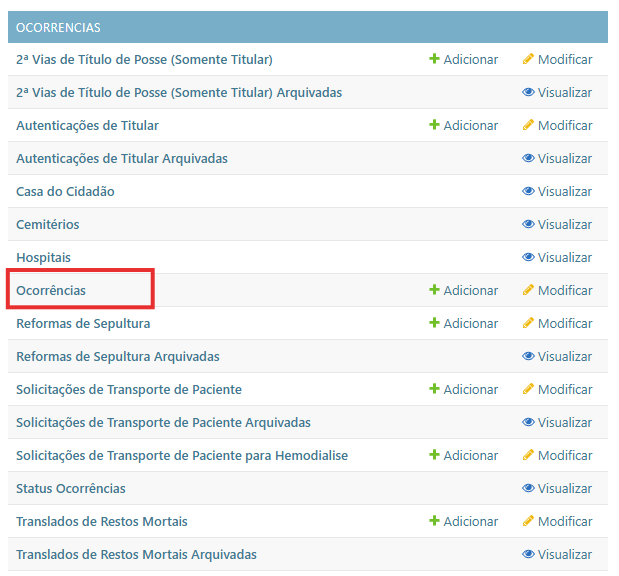Click eye icon for Status Ocorrências
619x576 pixels.
point(528,488)
